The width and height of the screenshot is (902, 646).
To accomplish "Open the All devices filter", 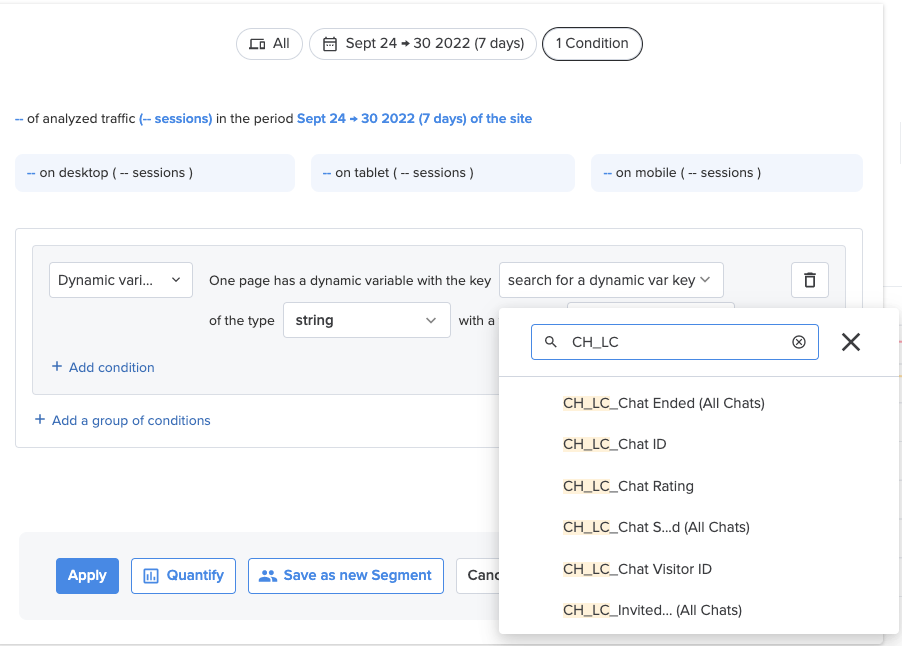I will click(269, 44).
